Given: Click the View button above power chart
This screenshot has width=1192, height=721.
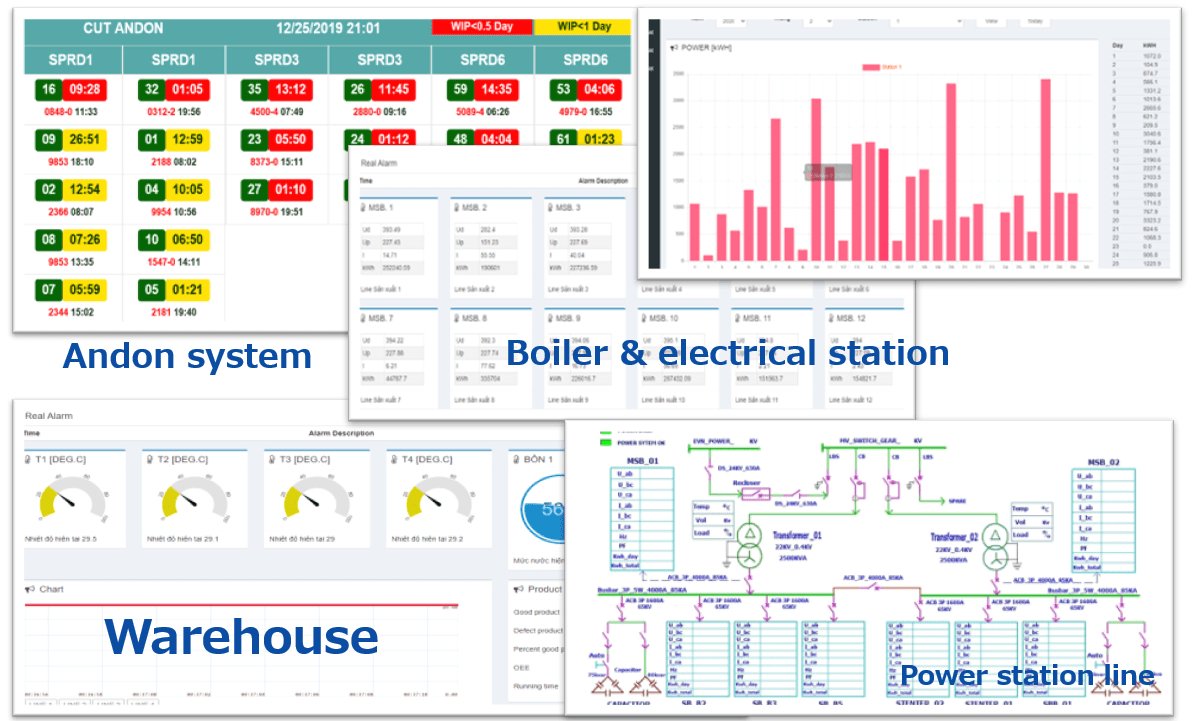Looking at the screenshot, I should [x=991, y=21].
